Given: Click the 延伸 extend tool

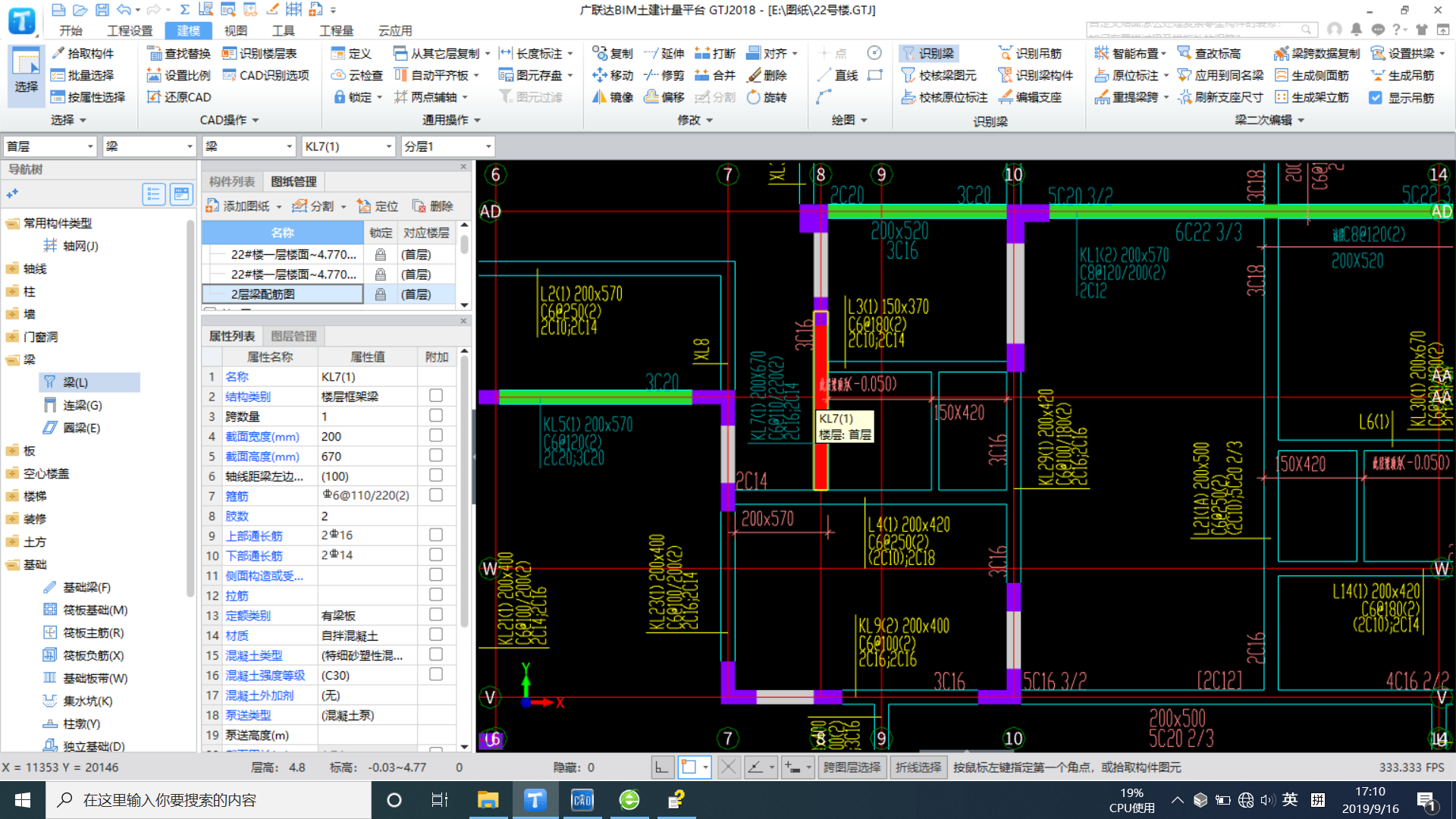Looking at the screenshot, I should coord(664,53).
